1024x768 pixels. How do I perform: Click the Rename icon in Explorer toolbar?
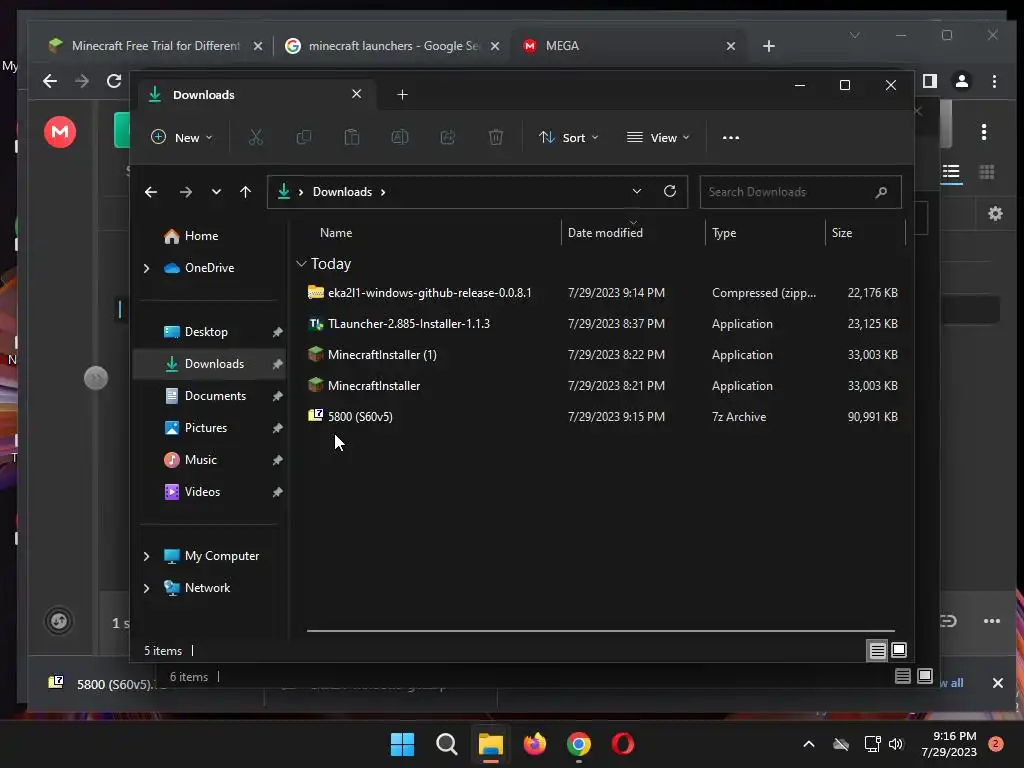(x=400, y=137)
